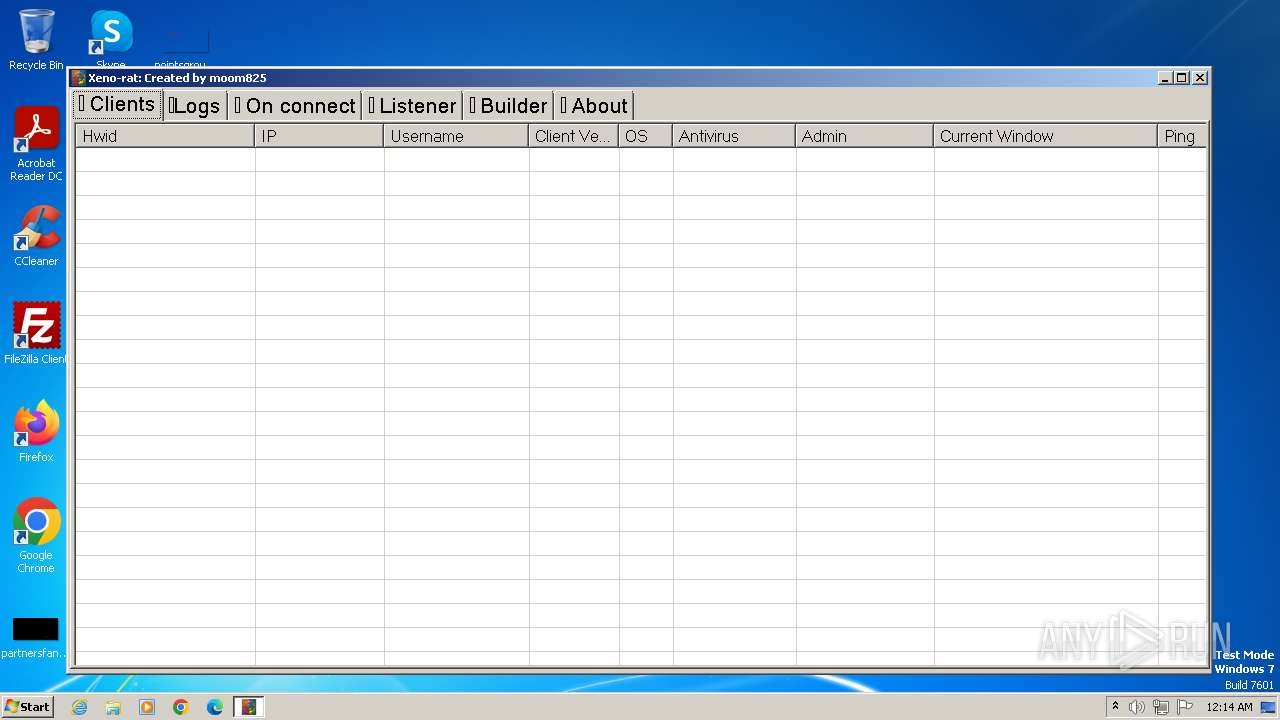Open Windows Media Player from taskbar
This screenshot has width=1280, height=720.
pyautogui.click(x=147, y=707)
